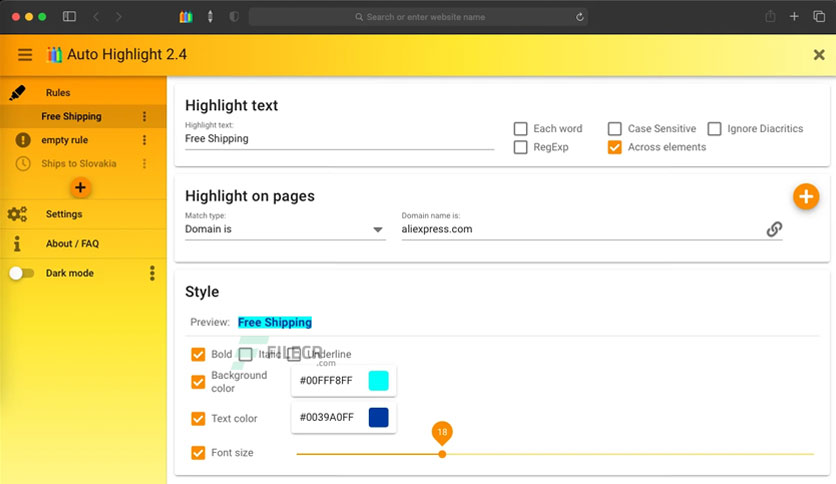Open the Rules section
Image resolution: width=836 pixels, height=484 pixels.
(x=83, y=93)
